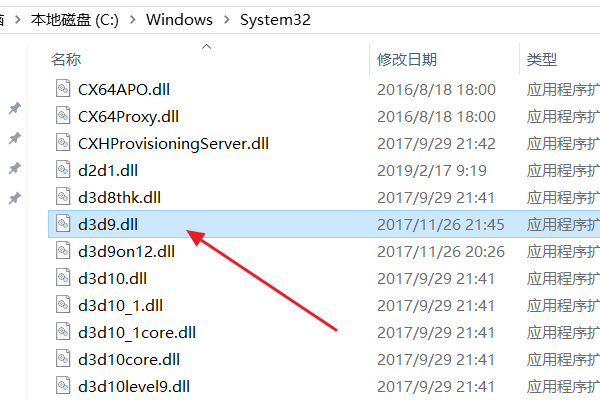Click the d2d1.dll file icon
The width and height of the screenshot is (600, 400).
tap(63, 170)
